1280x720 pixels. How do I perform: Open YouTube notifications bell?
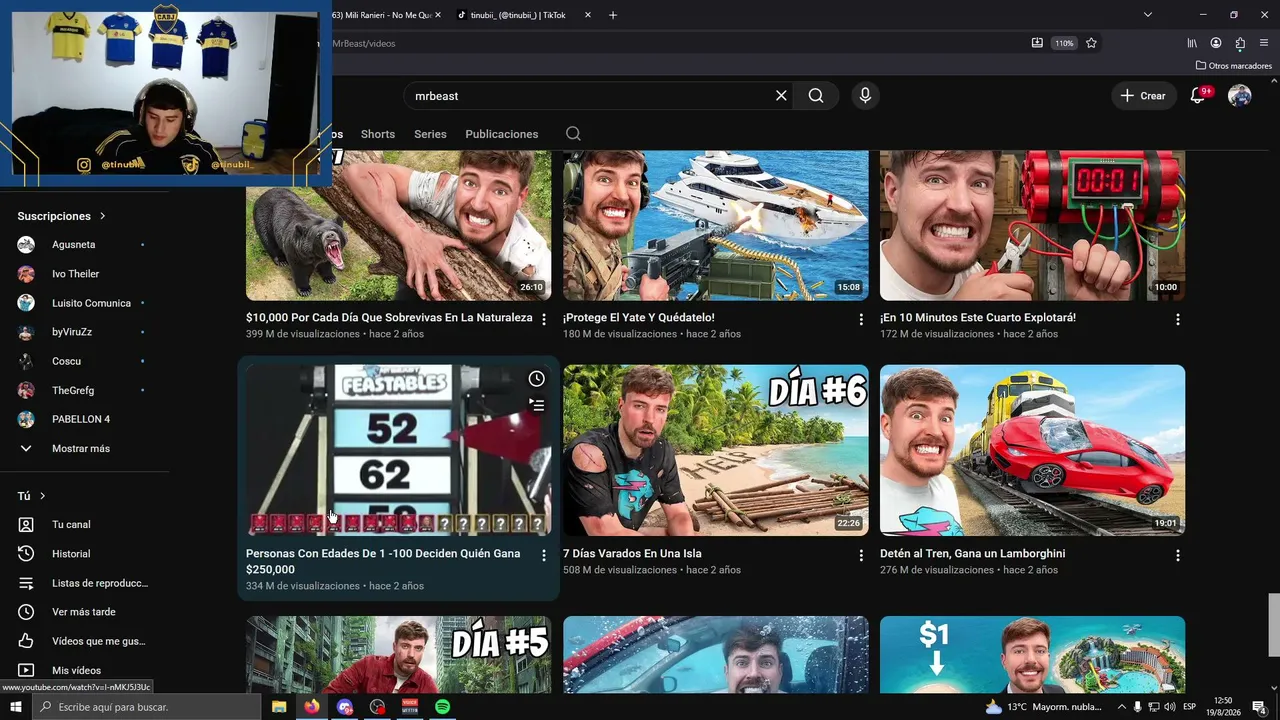click(x=1198, y=96)
